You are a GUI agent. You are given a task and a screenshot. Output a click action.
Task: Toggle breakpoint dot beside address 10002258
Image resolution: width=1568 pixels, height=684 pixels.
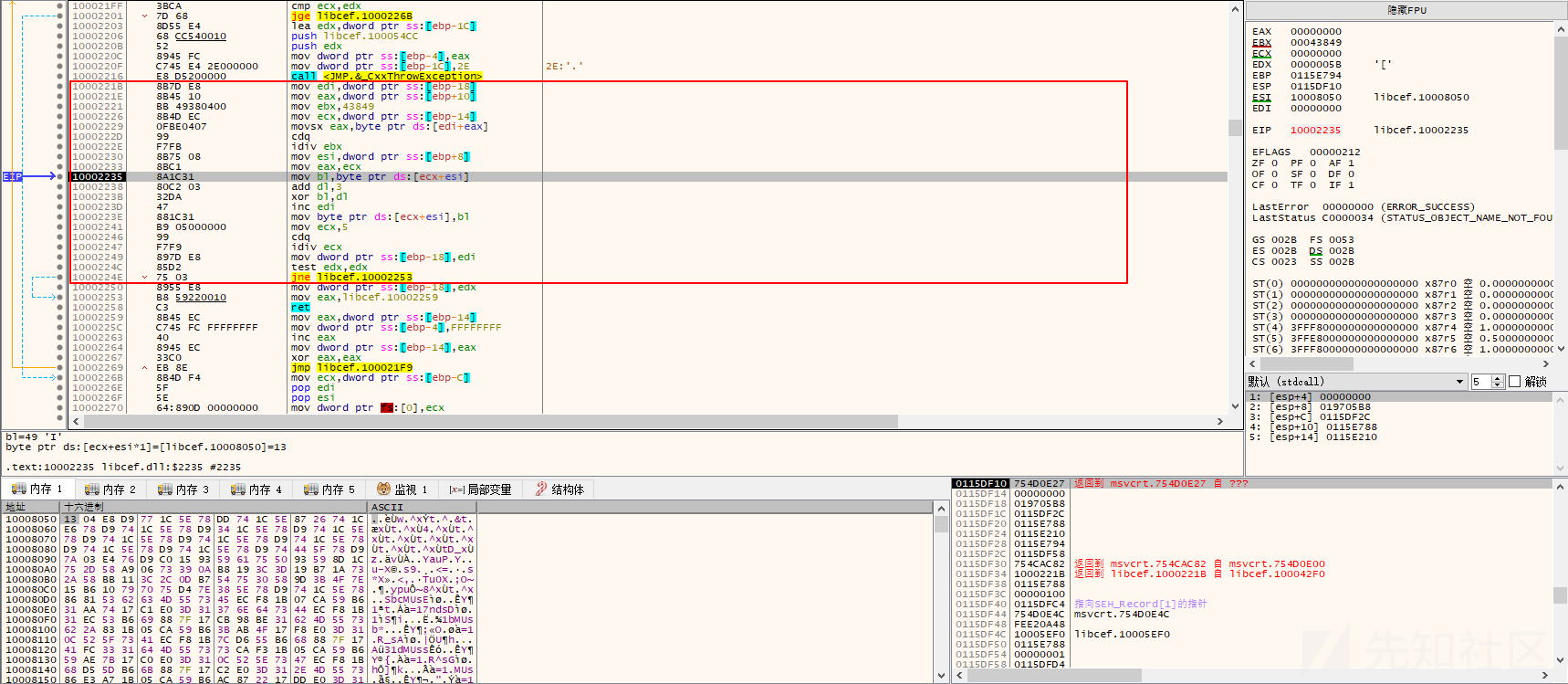60,307
